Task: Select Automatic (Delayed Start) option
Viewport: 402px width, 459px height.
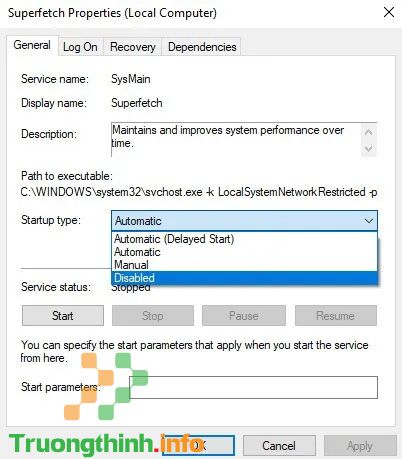Action: pyautogui.click(x=244, y=239)
